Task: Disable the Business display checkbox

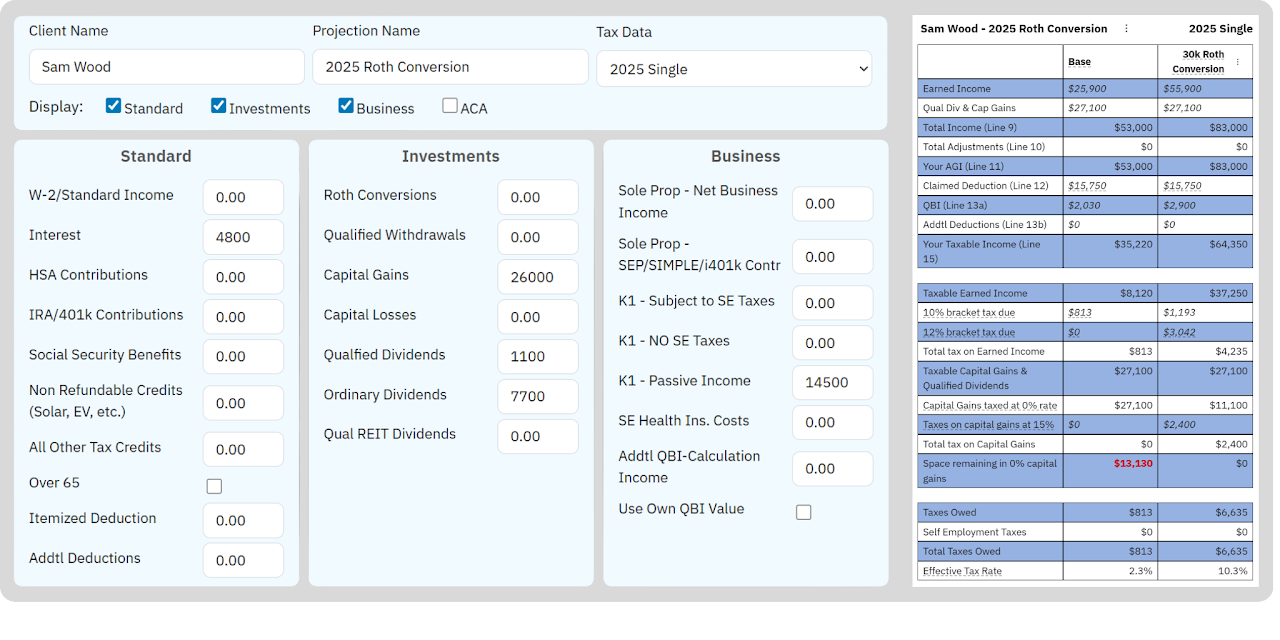Action: click(x=346, y=106)
